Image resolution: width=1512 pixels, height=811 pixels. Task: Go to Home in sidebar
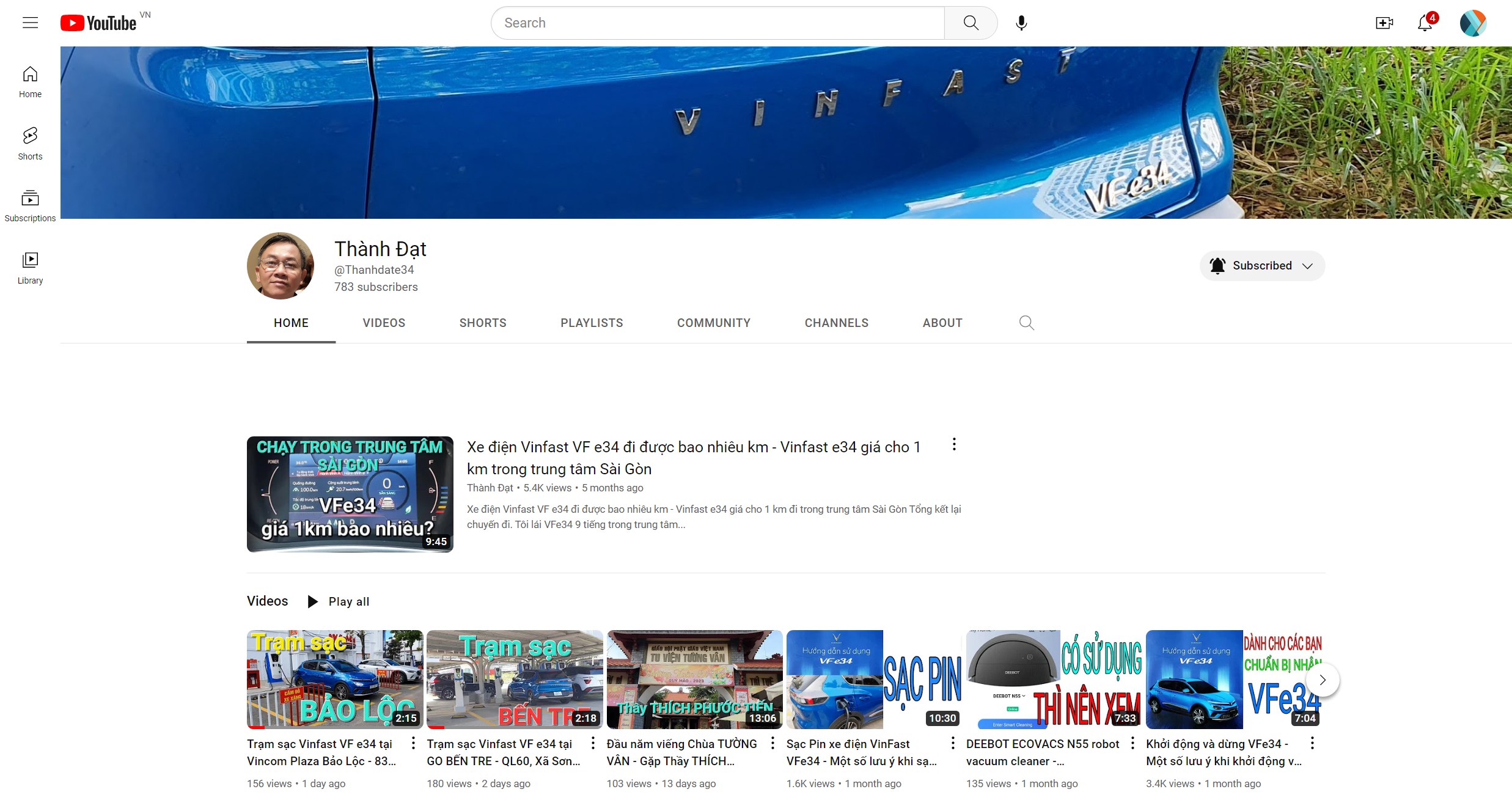(x=30, y=82)
